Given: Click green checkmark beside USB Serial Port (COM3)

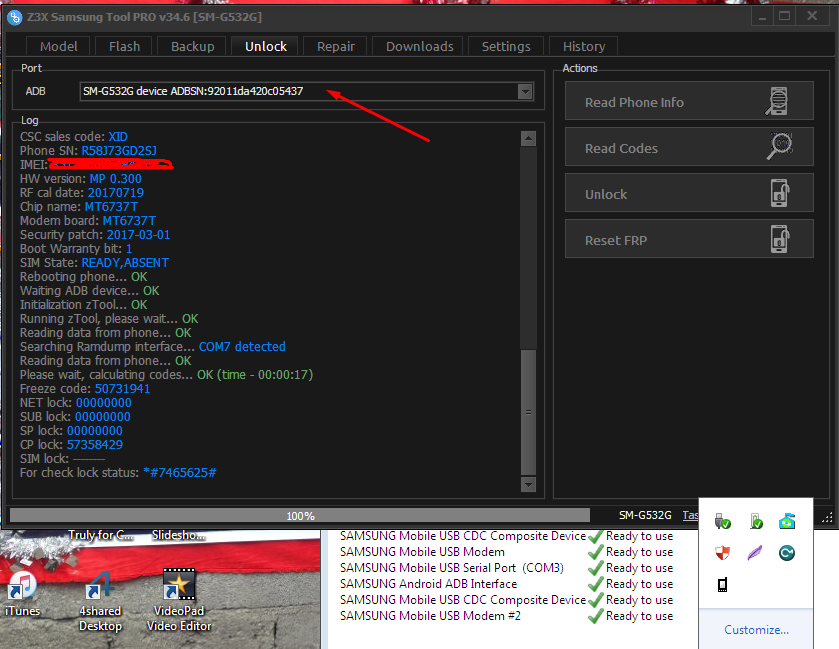Looking at the screenshot, I should click(596, 568).
